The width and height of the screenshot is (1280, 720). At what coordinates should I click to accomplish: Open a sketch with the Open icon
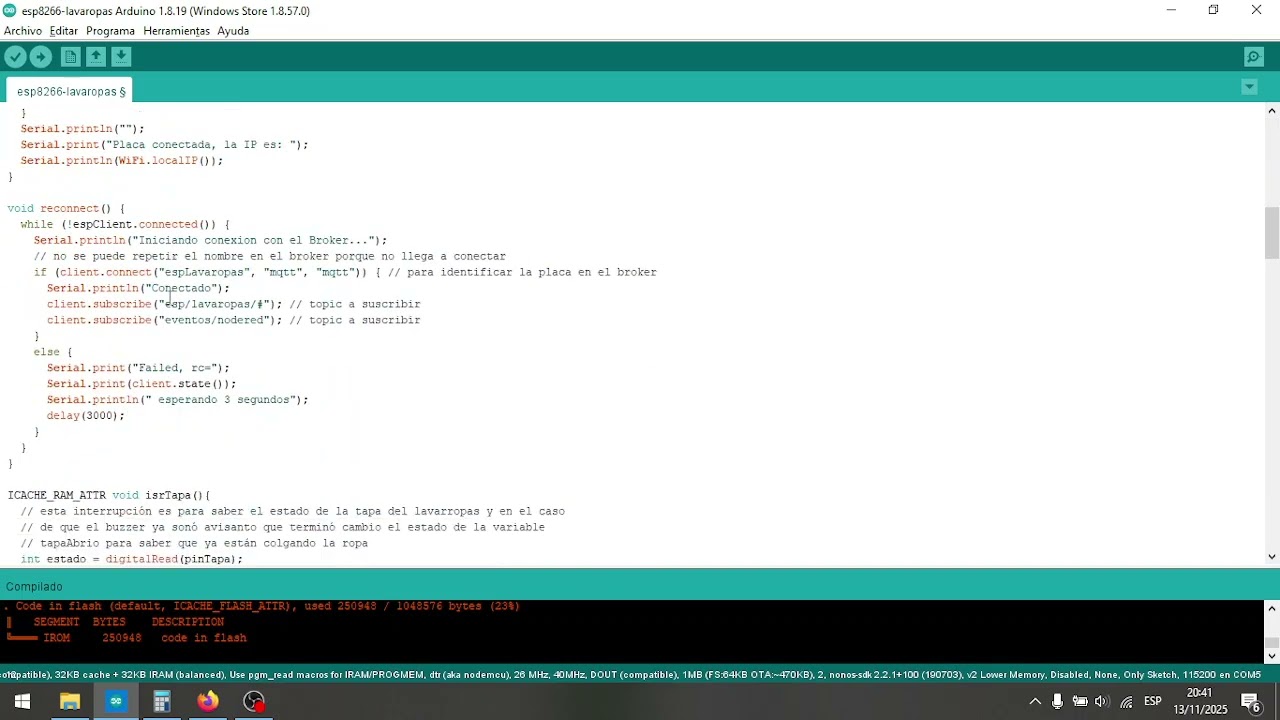(x=96, y=57)
